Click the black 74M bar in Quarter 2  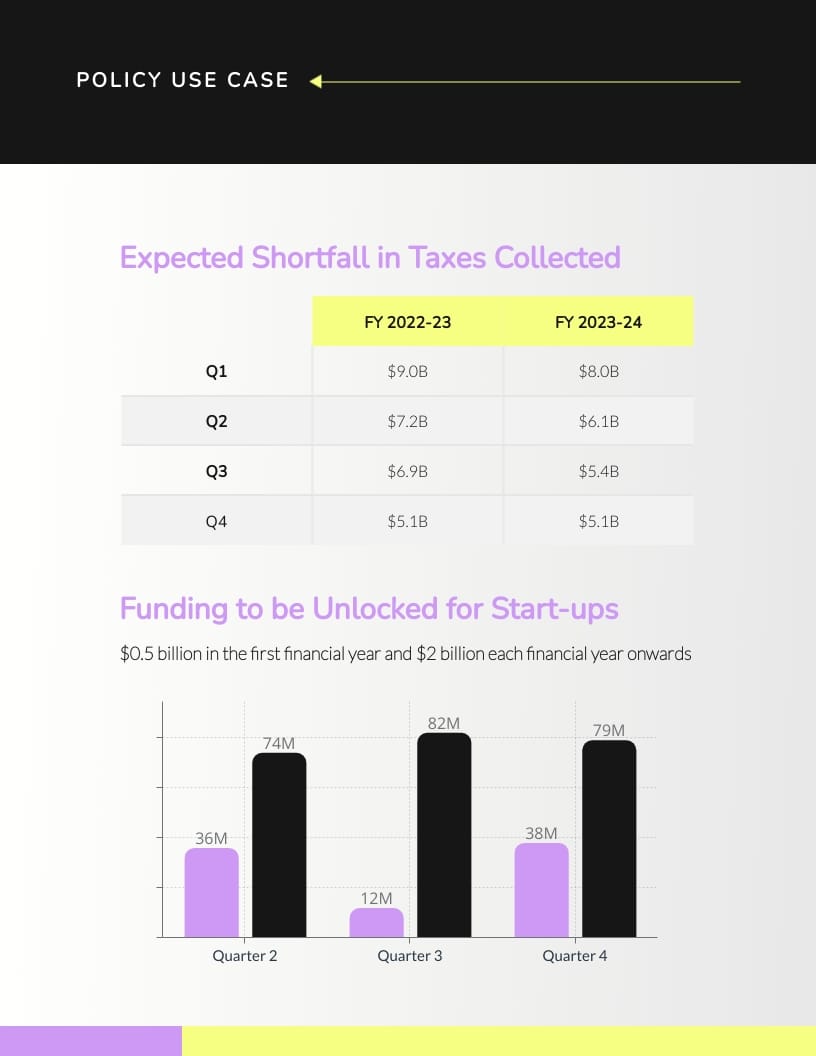pyautogui.click(x=279, y=845)
